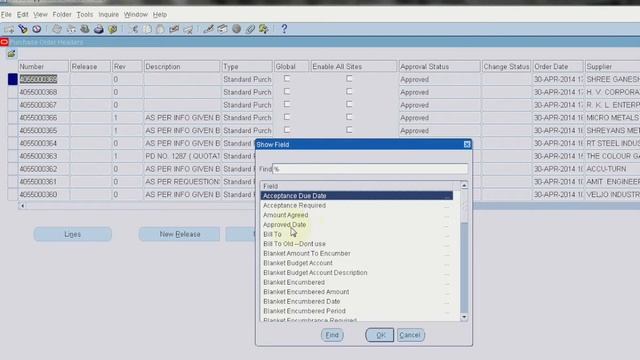Toggle Enable All Sites for order 4055000366
640x360 pixels.
tap(349, 117)
